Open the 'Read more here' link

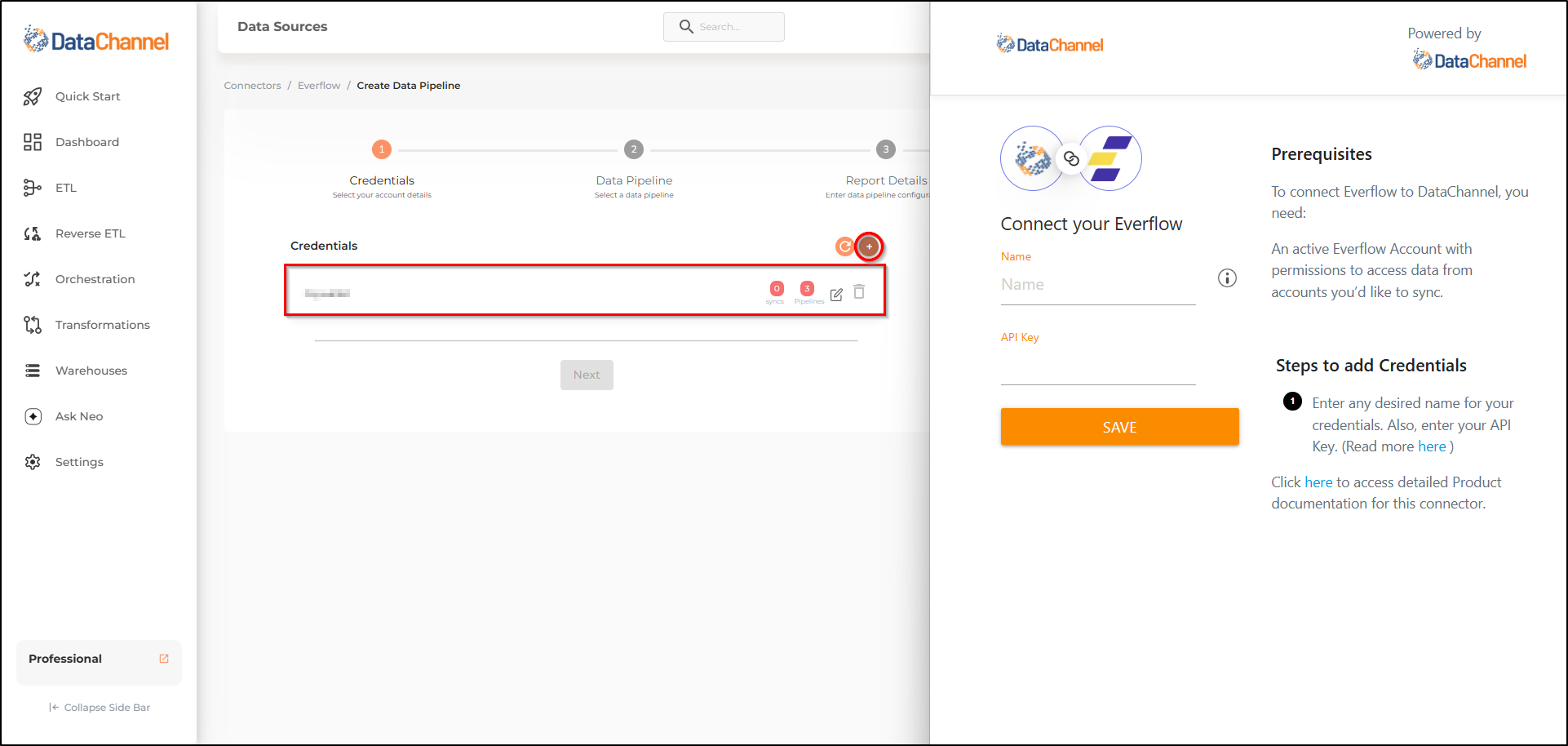click(1432, 446)
